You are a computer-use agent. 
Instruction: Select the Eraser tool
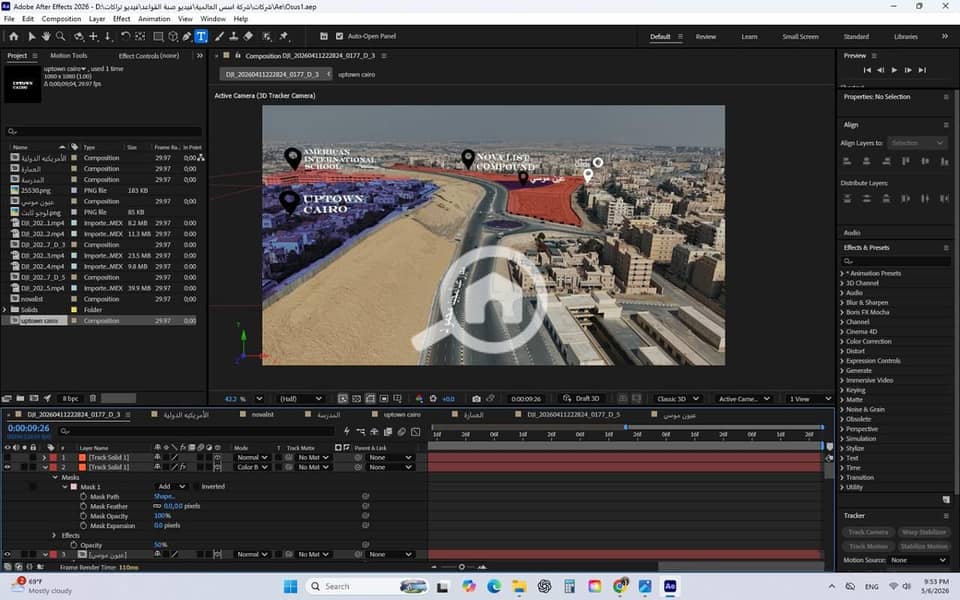pos(248,36)
